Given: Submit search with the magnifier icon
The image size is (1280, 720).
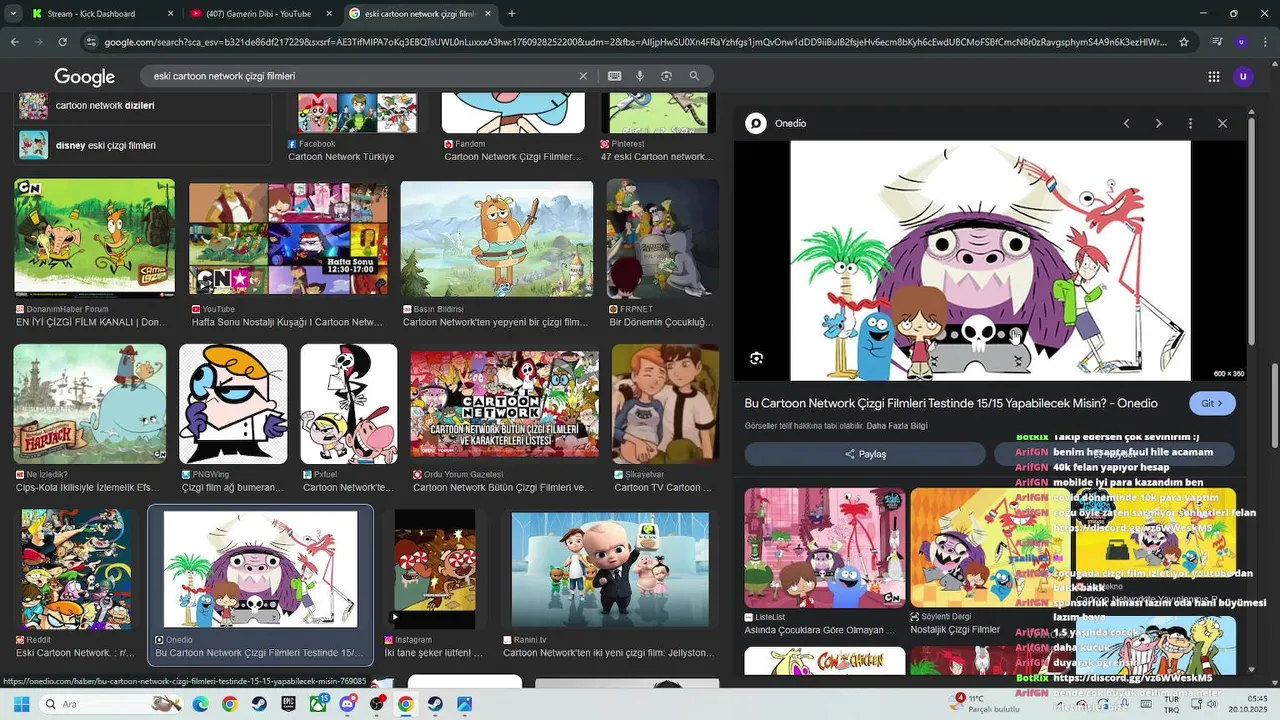Looking at the screenshot, I should tap(694, 76).
